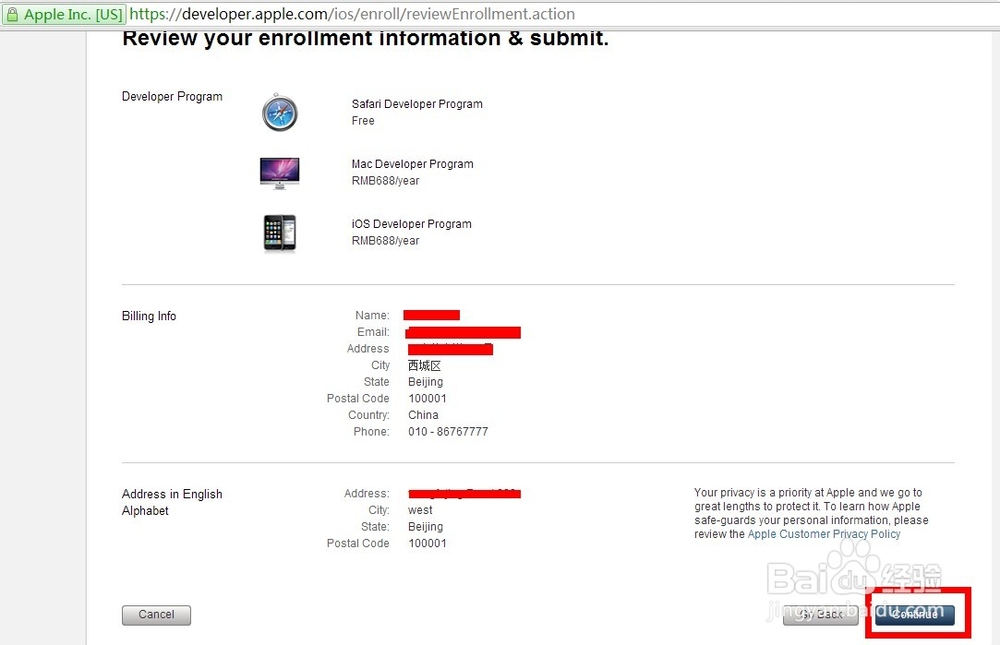Select the Safari Developer Program title text

417,104
